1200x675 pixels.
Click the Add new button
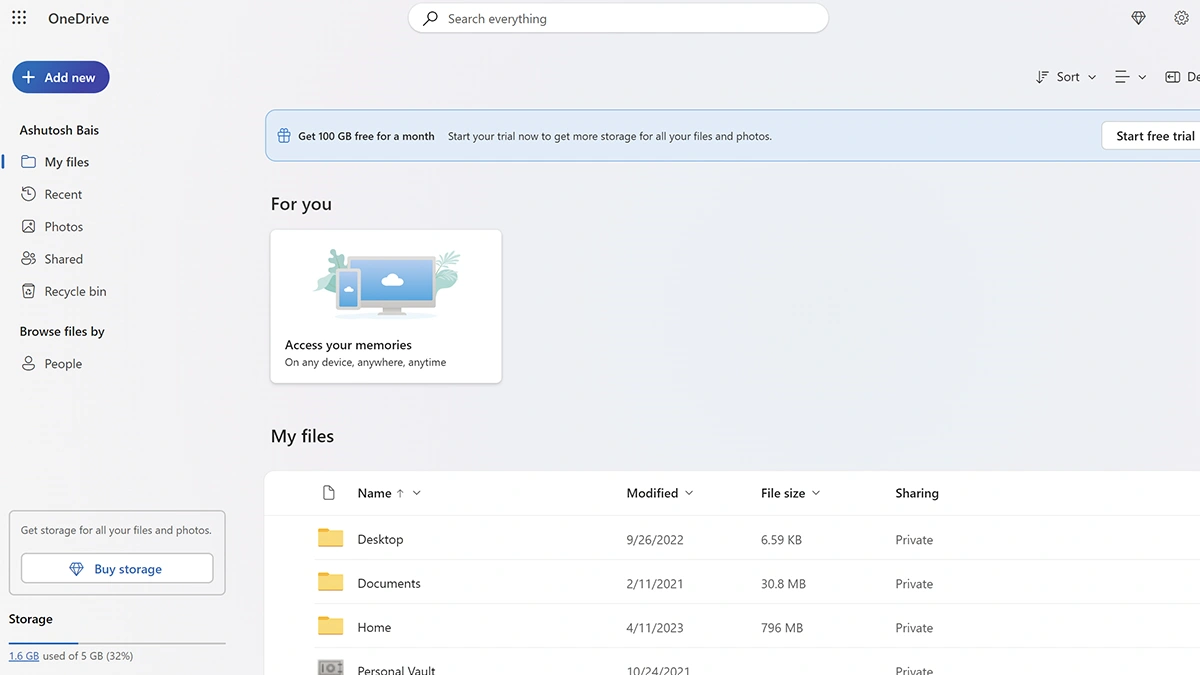click(61, 77)
